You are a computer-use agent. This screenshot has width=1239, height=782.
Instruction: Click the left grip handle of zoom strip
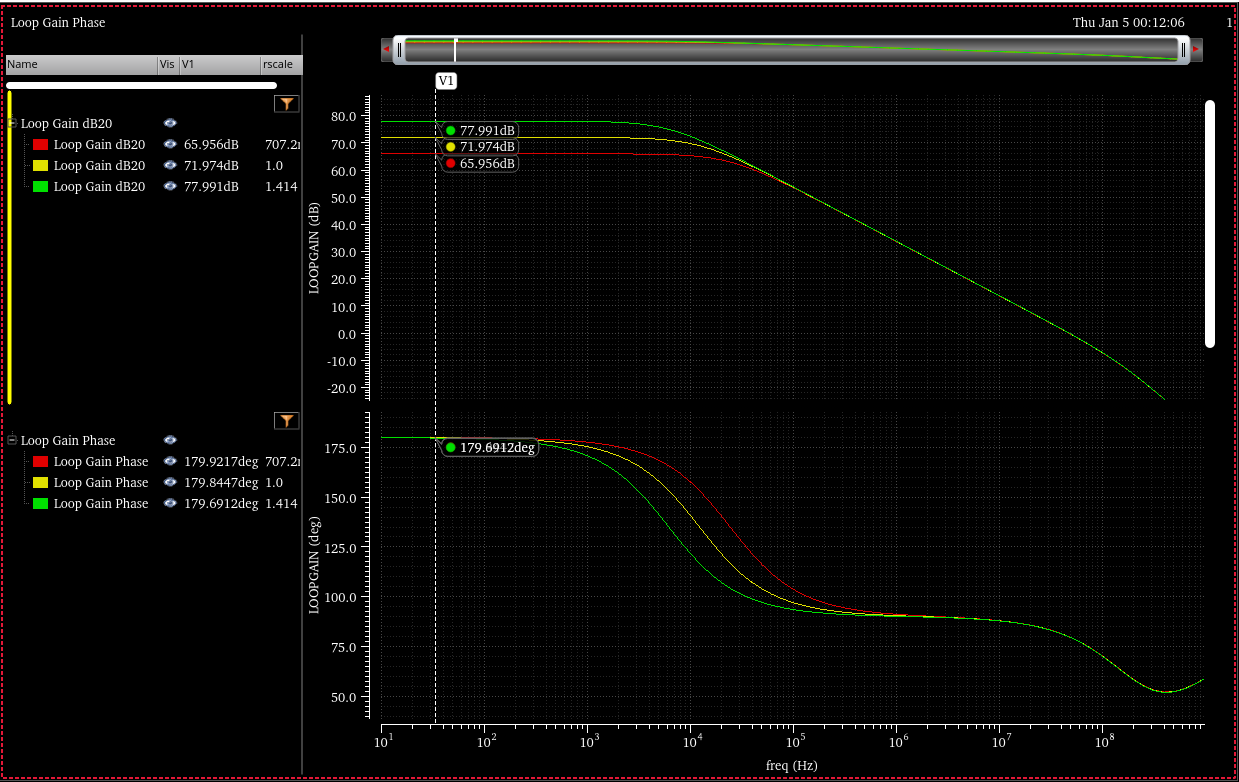(x=399, y=49)
